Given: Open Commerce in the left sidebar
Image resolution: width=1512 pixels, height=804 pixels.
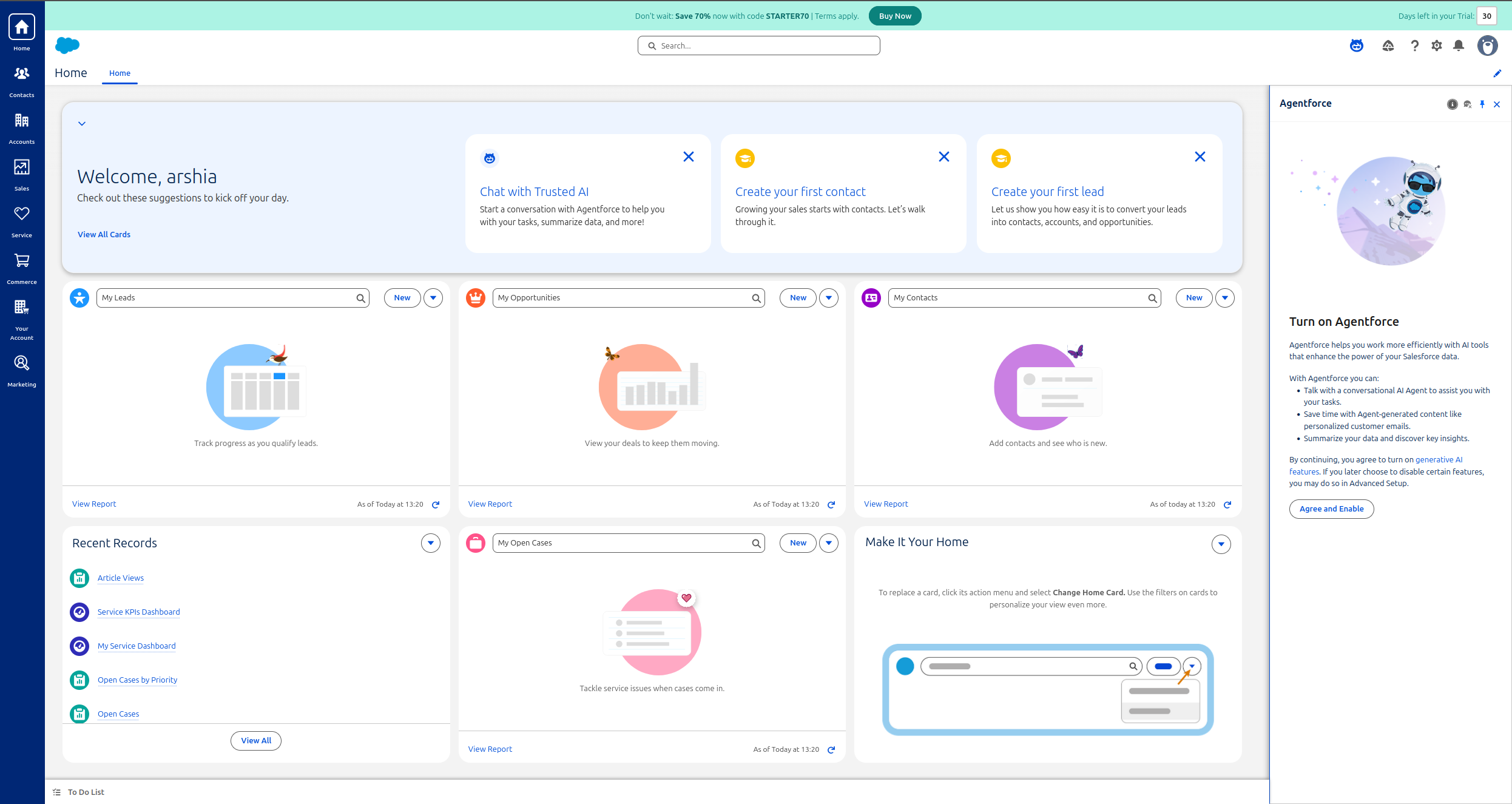Looking at the screenshot, I should pos(22,268).
